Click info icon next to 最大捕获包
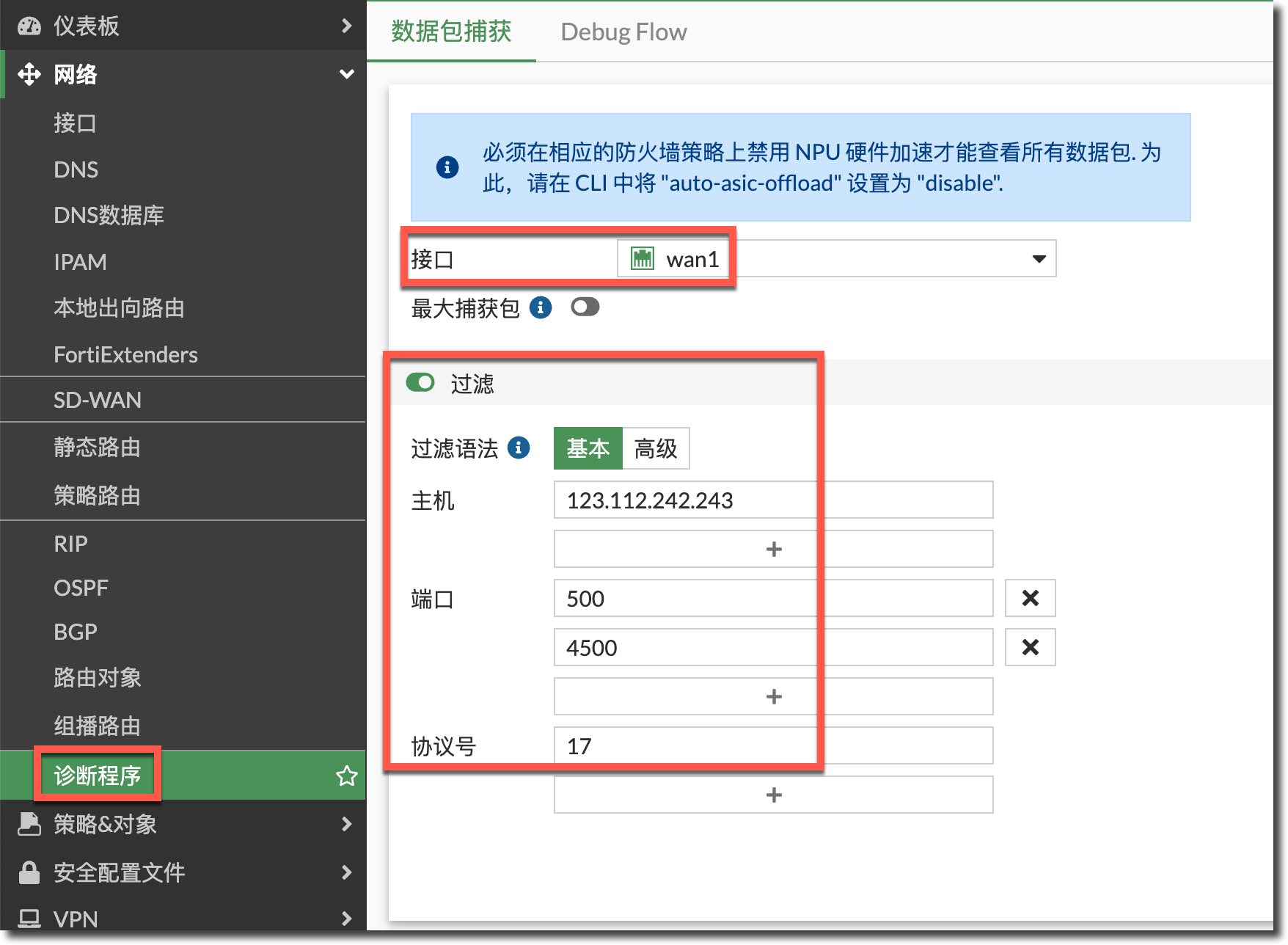 [x=541, y=307]
